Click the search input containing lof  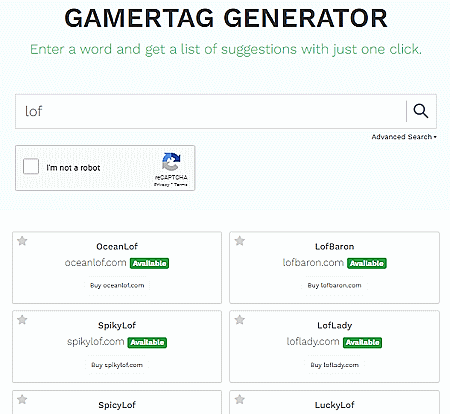coord(211,111)
